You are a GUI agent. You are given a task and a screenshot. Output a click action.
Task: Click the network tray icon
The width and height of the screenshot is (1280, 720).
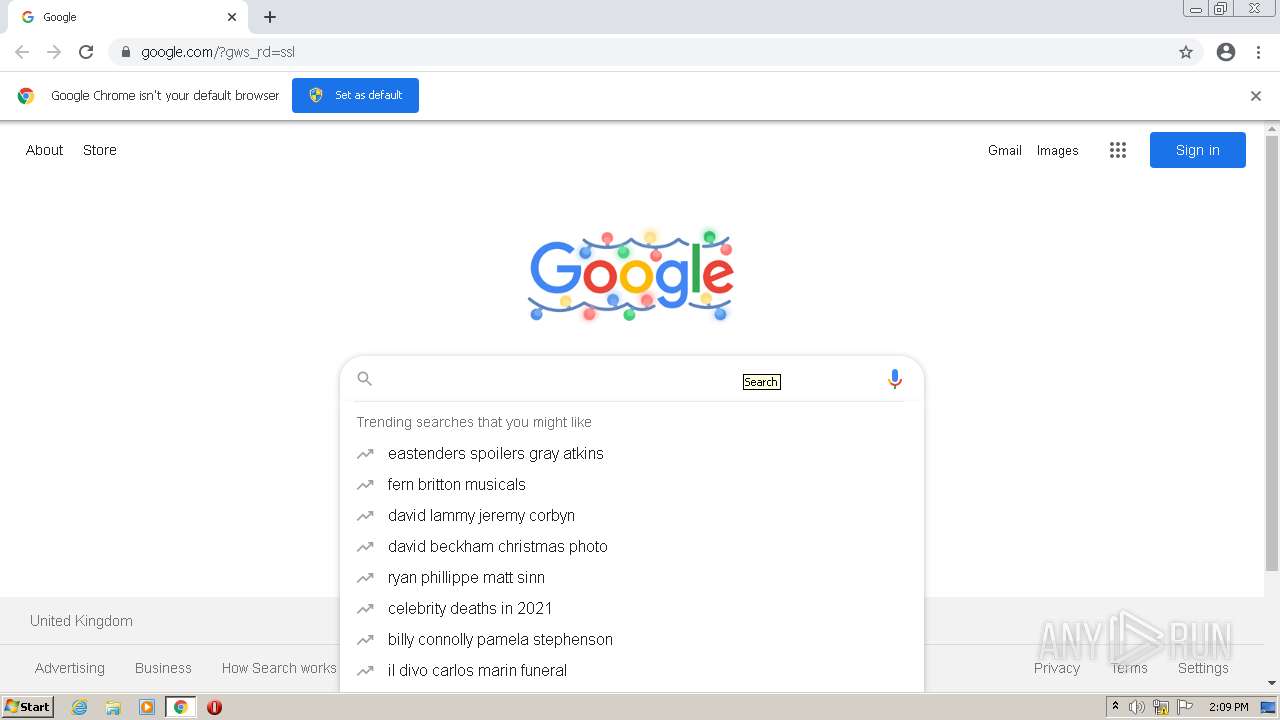pos(1161,707)
